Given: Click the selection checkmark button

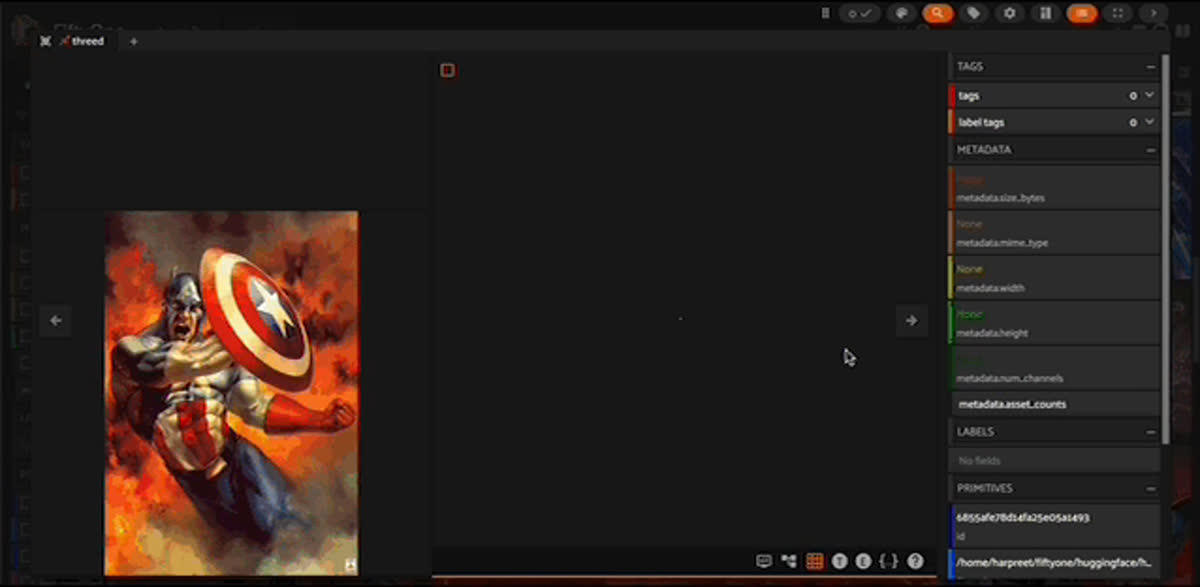Looking at the screenshot, I should [x=860, y=13].
